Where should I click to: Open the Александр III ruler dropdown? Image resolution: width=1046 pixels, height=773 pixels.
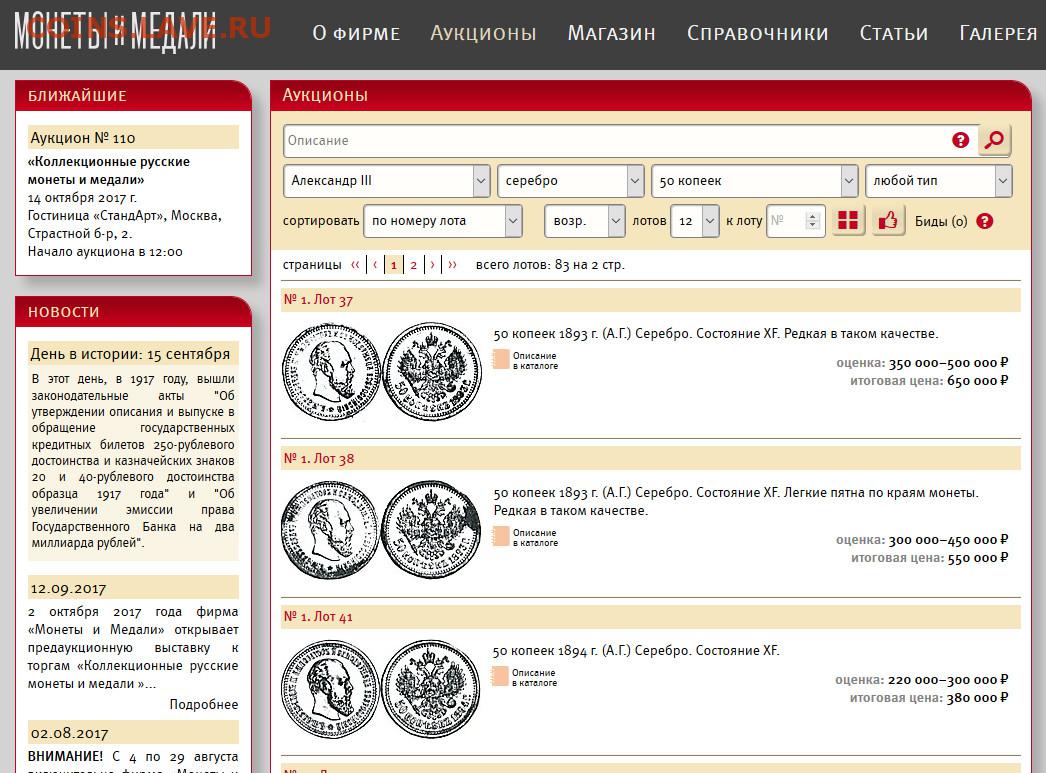pos(387,181)
